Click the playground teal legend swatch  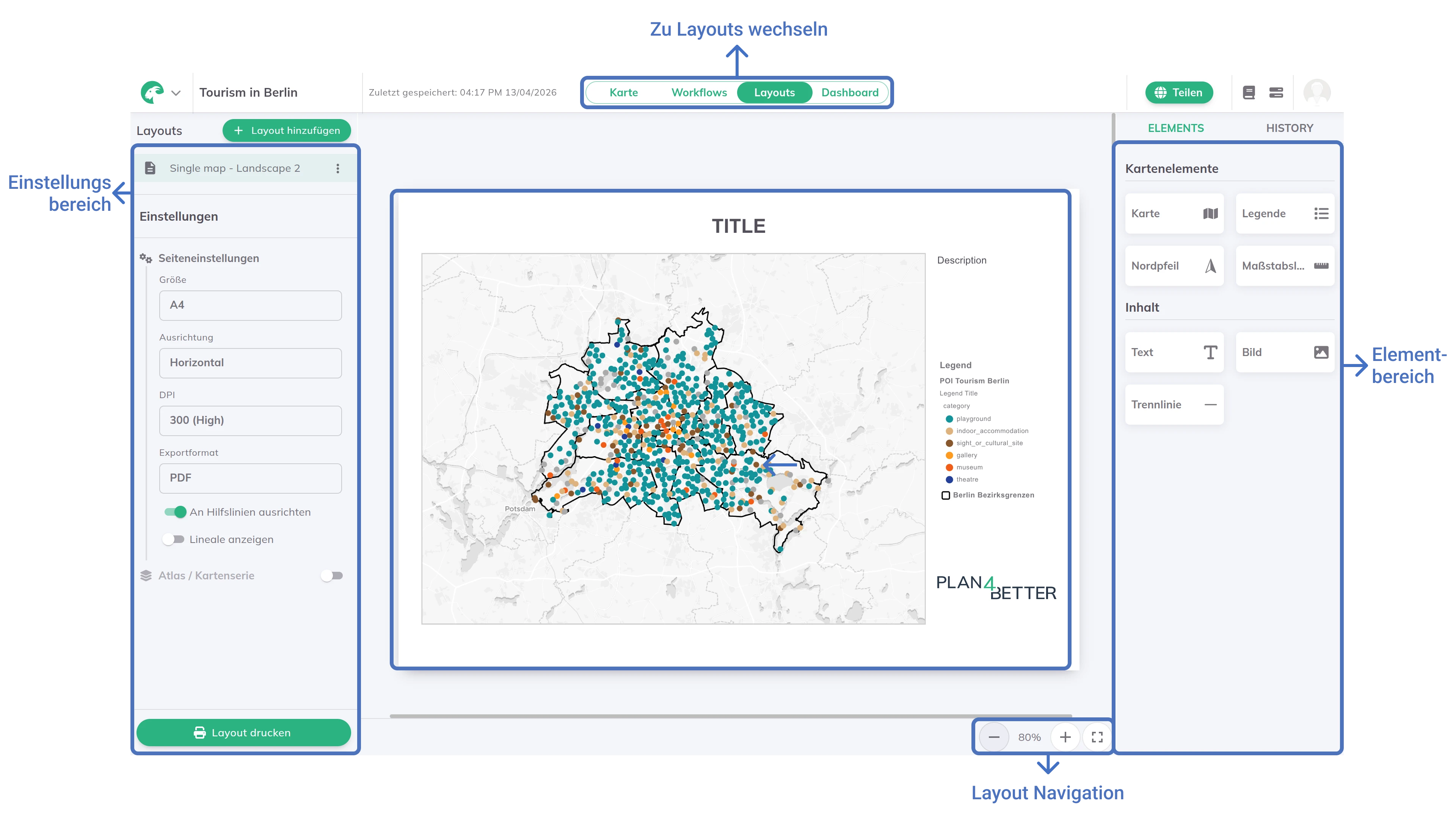(949, 419)
